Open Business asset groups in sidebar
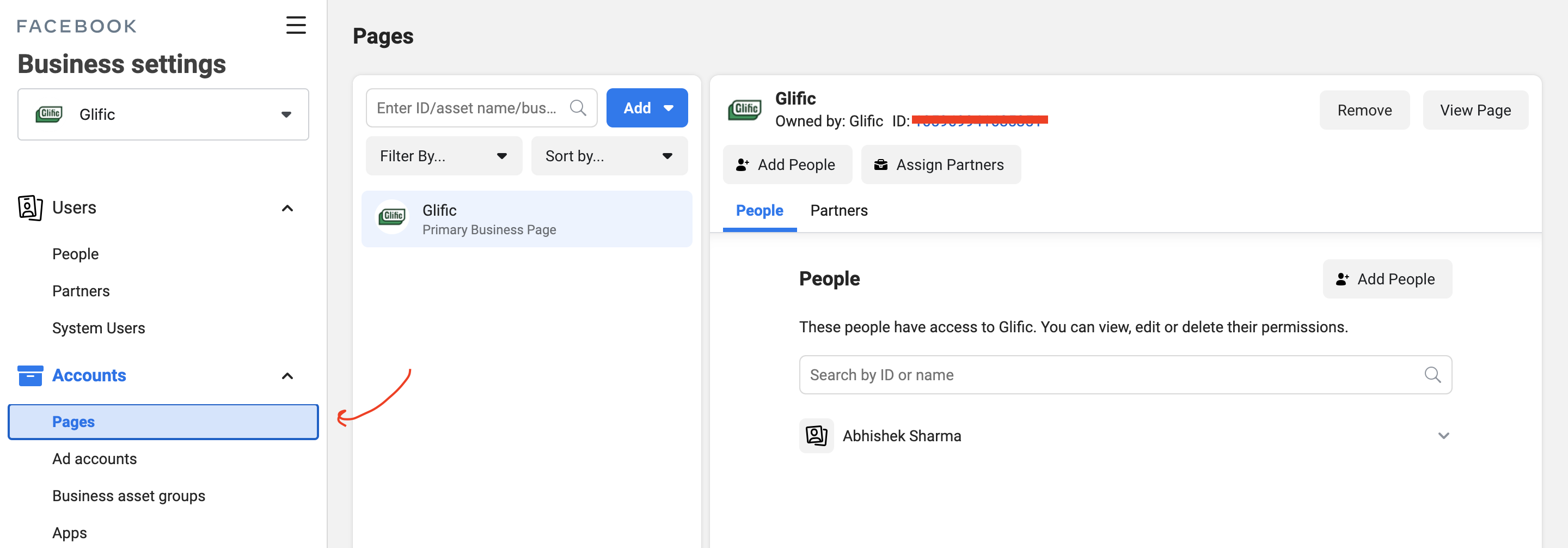The width and height of the screenshot is (1568, 548). (x=128, y=496)
